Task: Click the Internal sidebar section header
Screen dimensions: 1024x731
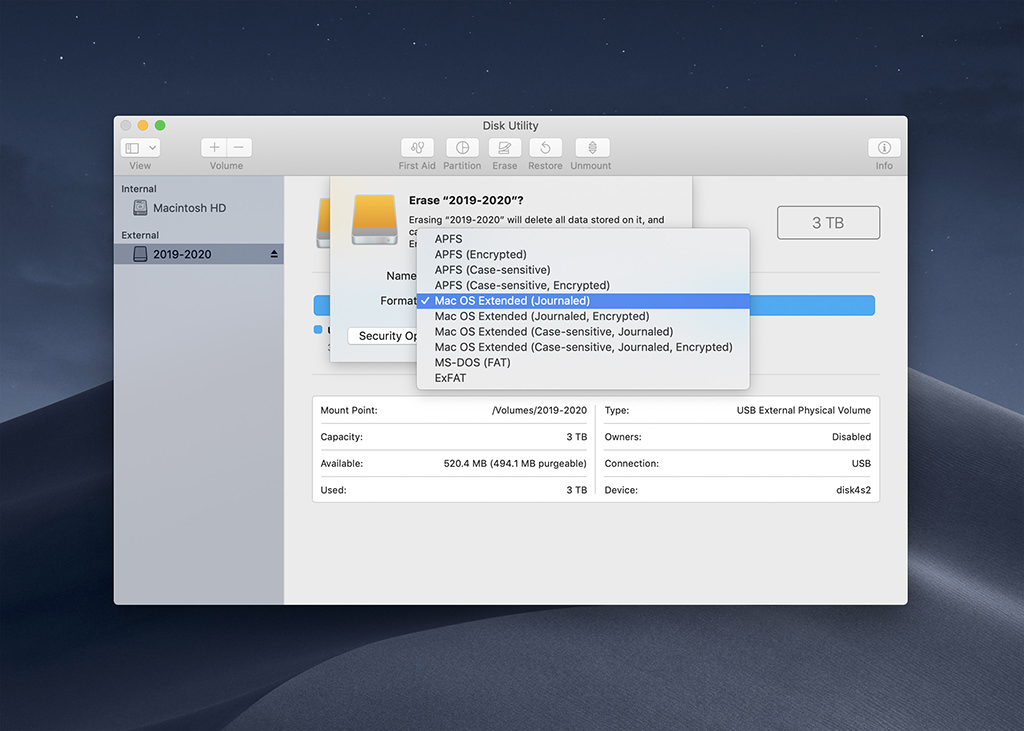Action: point(138,189)
